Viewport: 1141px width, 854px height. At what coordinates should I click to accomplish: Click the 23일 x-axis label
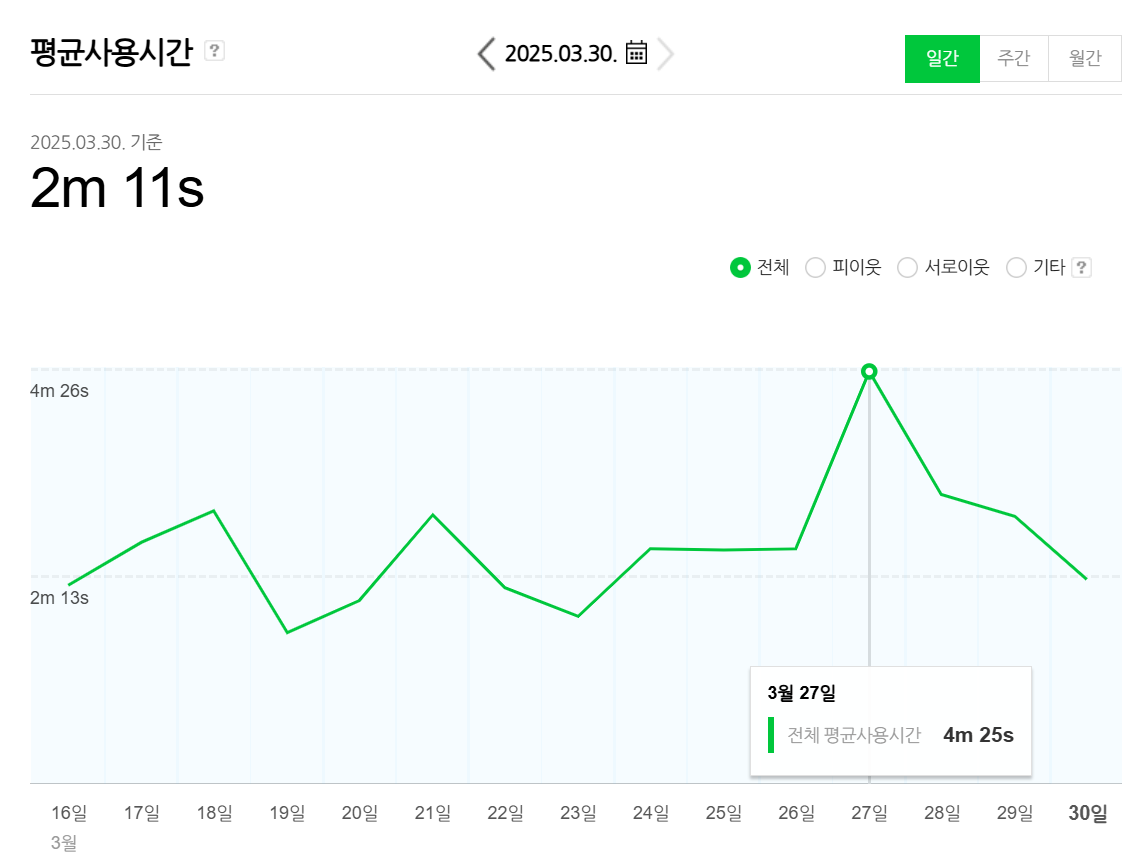(x=579, y=813)
